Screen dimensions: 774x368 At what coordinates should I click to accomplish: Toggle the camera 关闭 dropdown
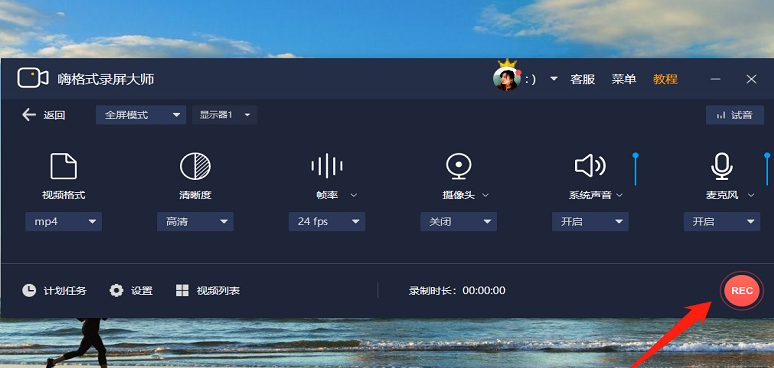click(459, 221)
